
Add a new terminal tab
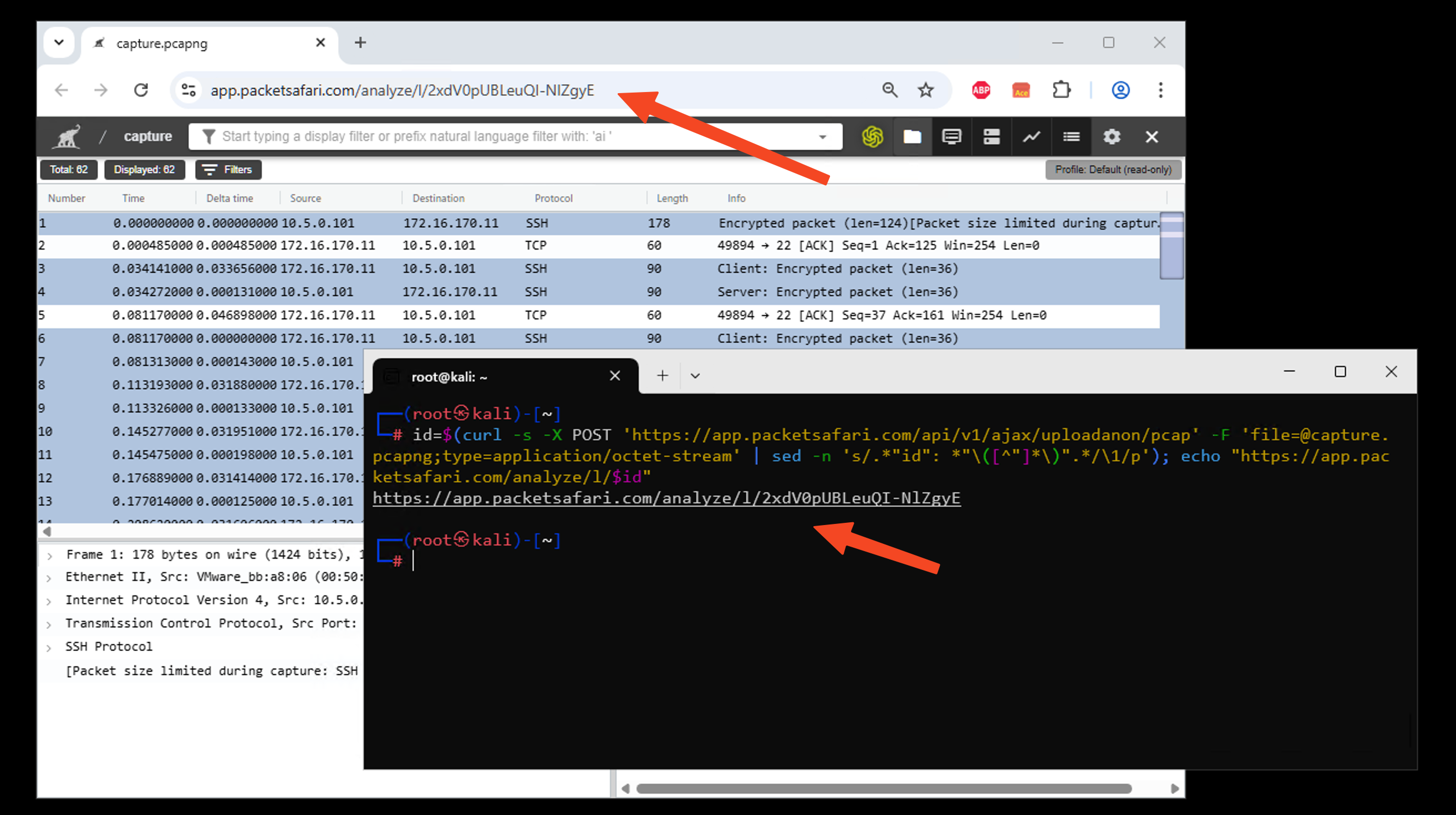pos(663,375)
